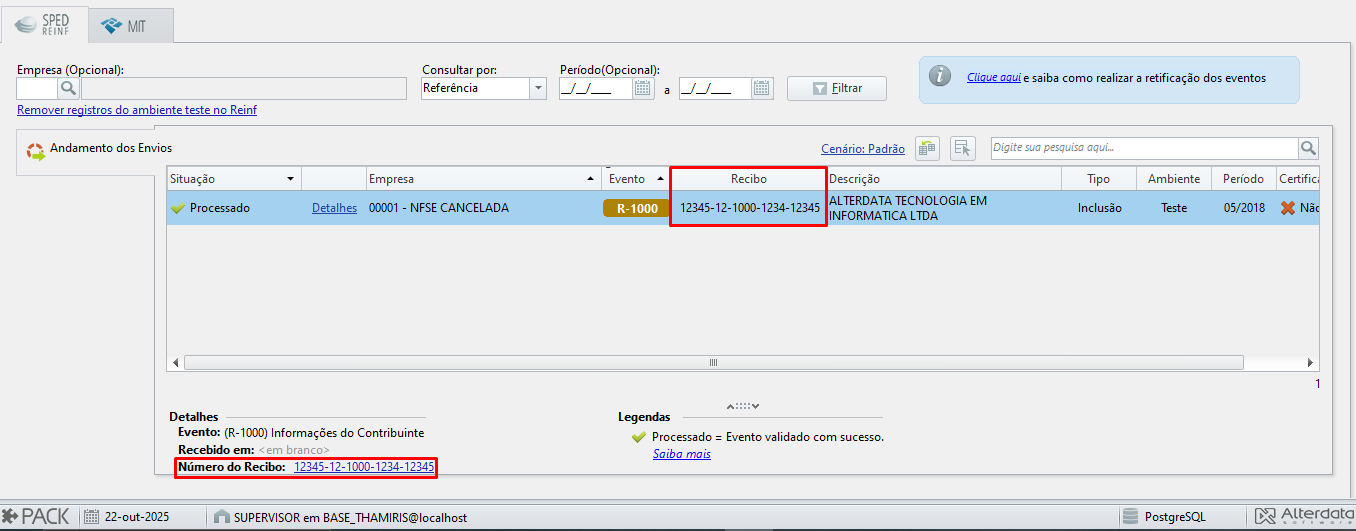
Task: Open the Situação column filter dropdown
Action: click(x=290, y=179)
